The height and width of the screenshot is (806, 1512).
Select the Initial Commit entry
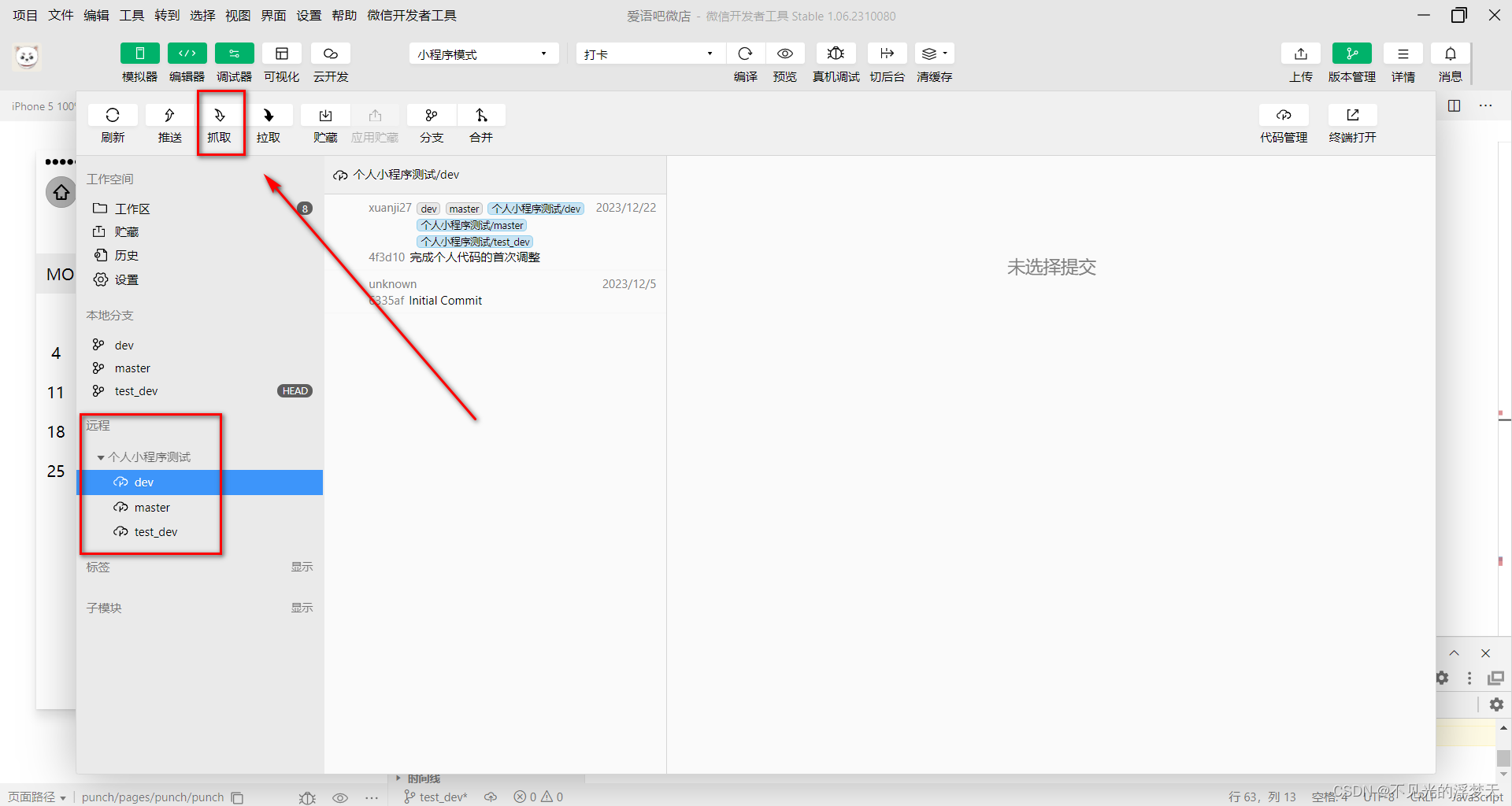pyautogui.click(x=495, y=292)
